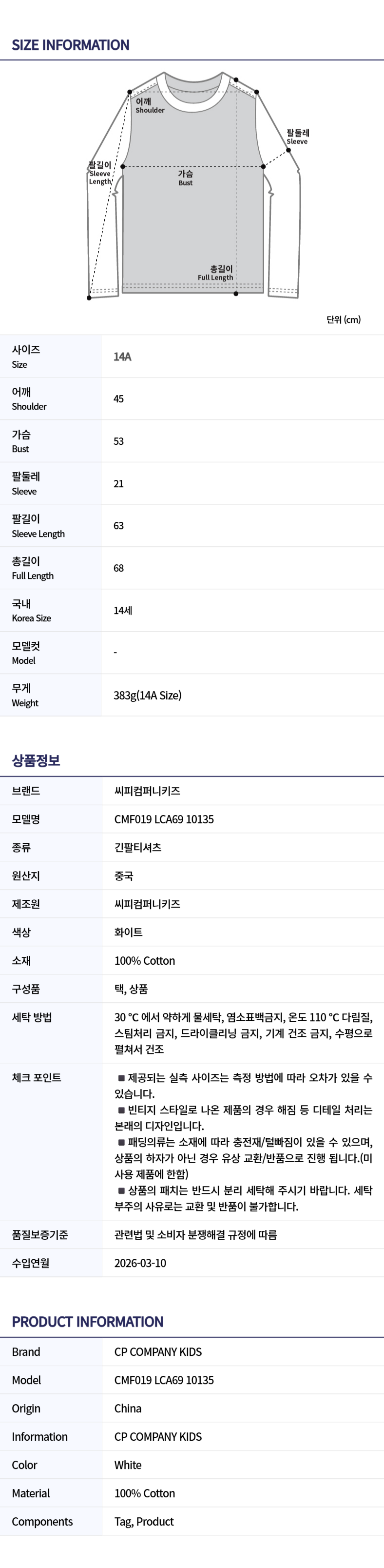Click model name CMF019 LCA69 10135 in Korean table
This screenshot has height=1568, width=384.
(164, 819)
